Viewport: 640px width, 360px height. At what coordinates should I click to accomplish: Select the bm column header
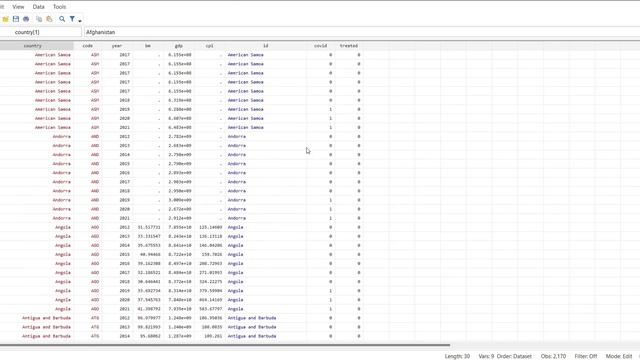pyautogui.click(x=148, y=46)
